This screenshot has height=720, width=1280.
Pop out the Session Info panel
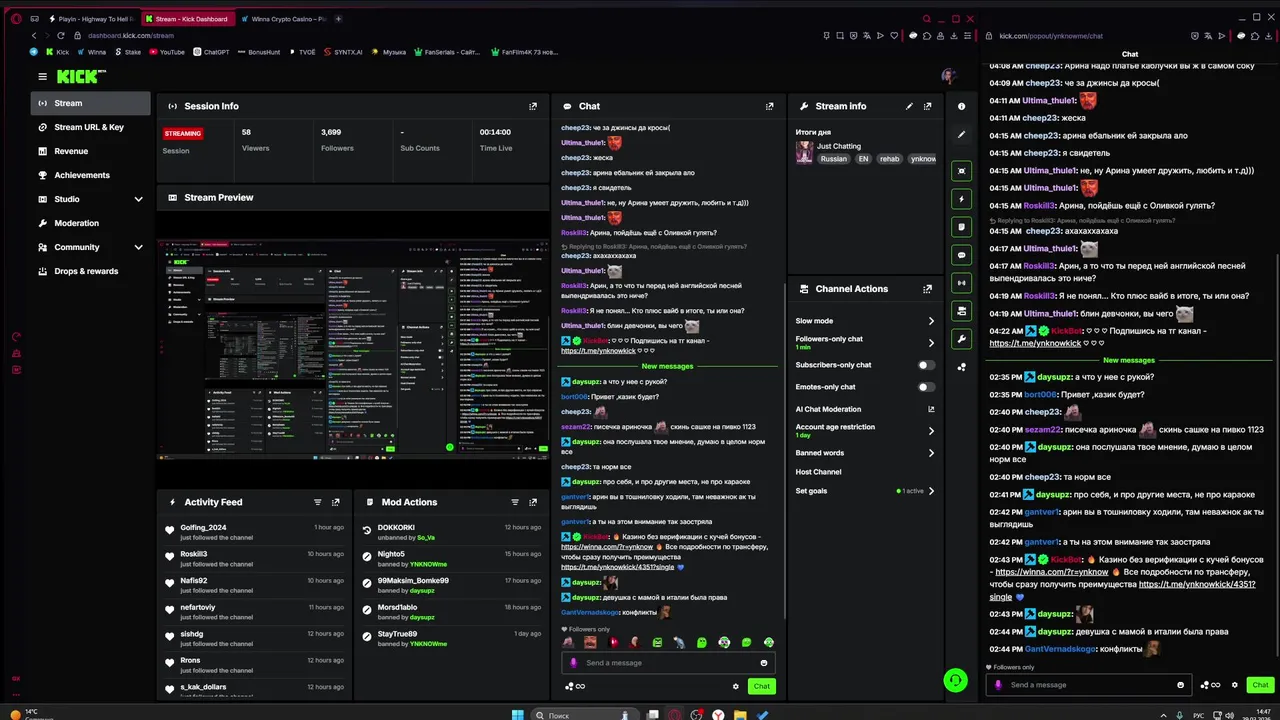pyautogui.click(x=533, y=106)
